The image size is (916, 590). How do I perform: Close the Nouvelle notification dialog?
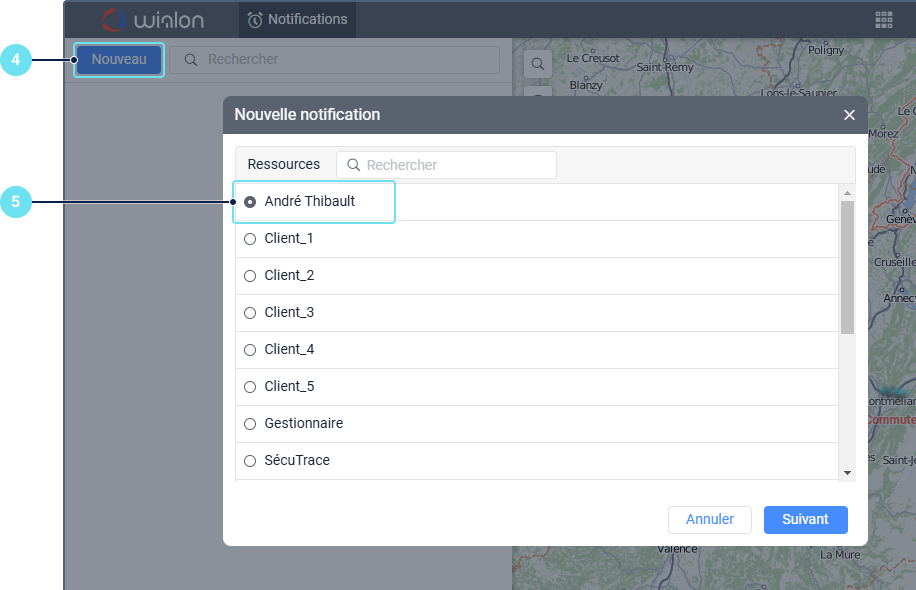coord(849,115)
